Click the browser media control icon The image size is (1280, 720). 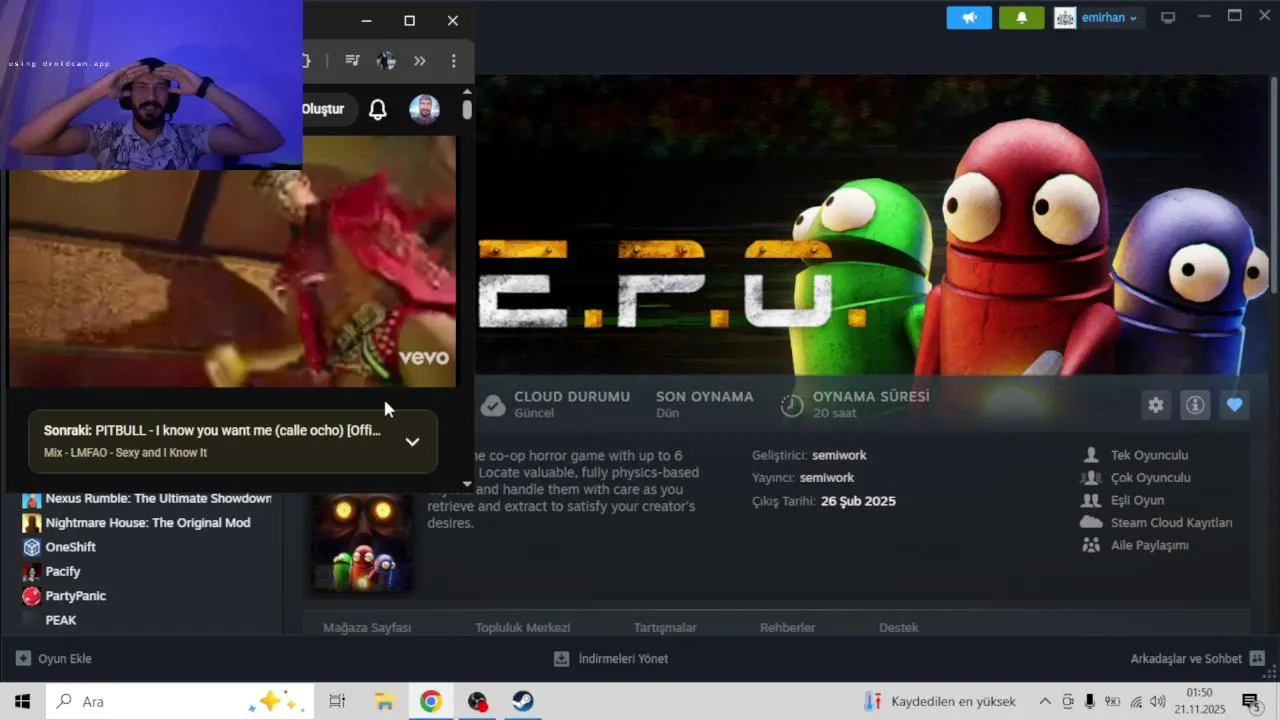coord(352,61)
